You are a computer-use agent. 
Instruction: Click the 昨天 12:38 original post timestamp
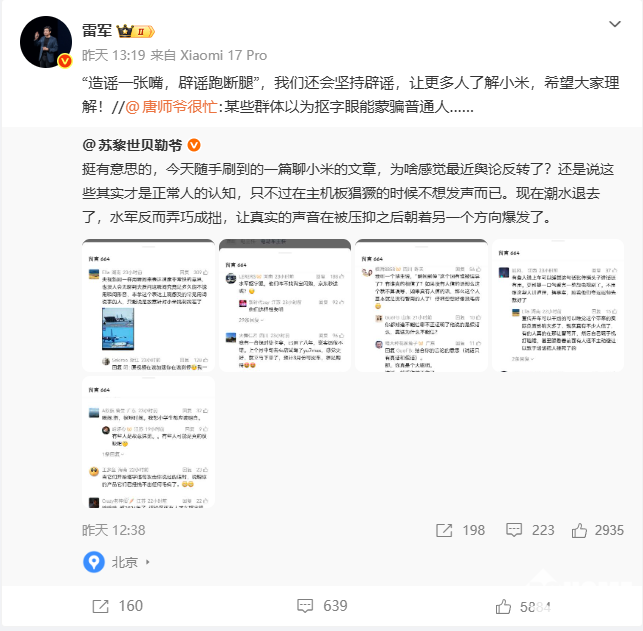tap(114, 530)
